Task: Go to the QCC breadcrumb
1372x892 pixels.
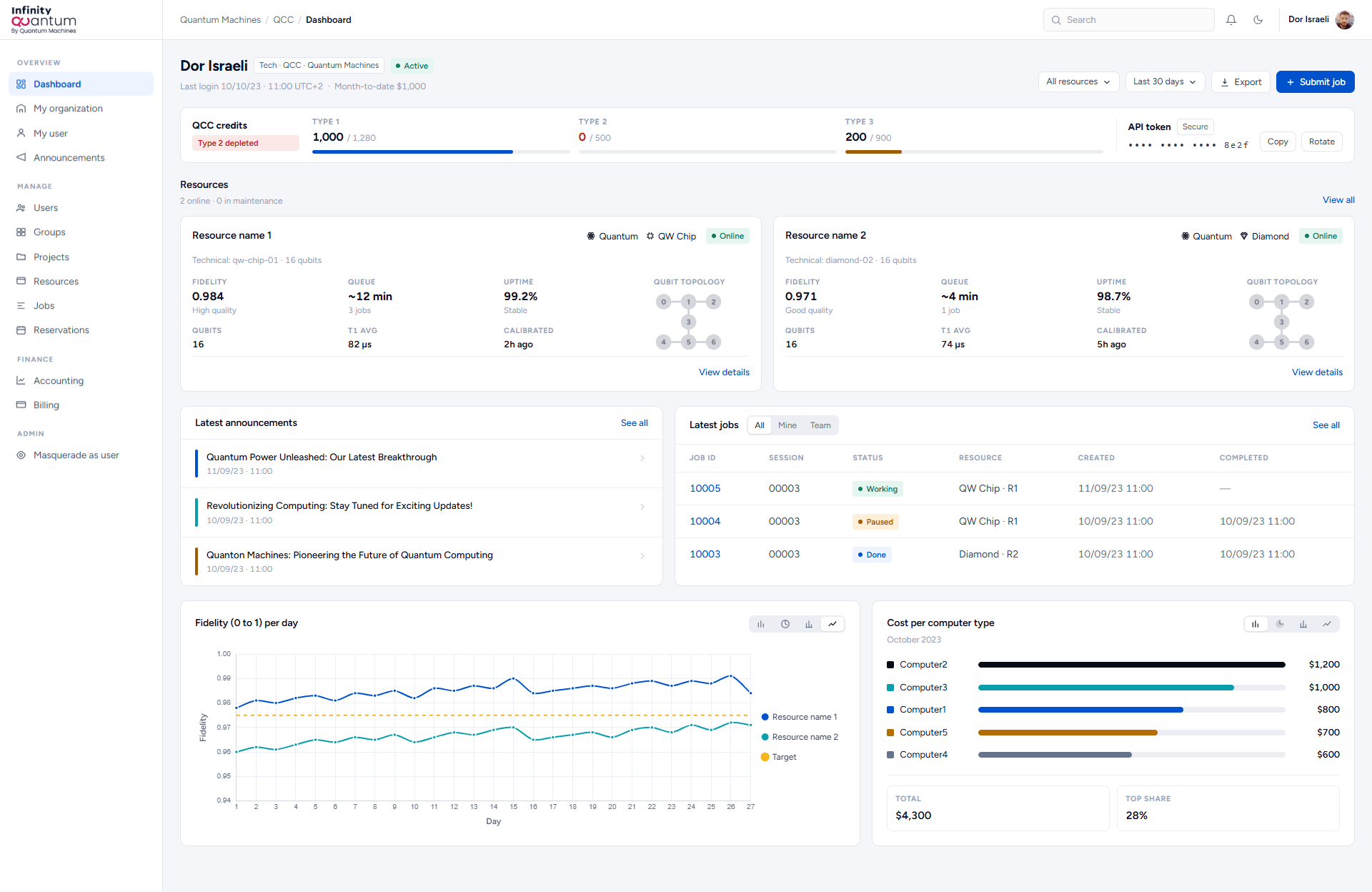Action: point(283,20)
